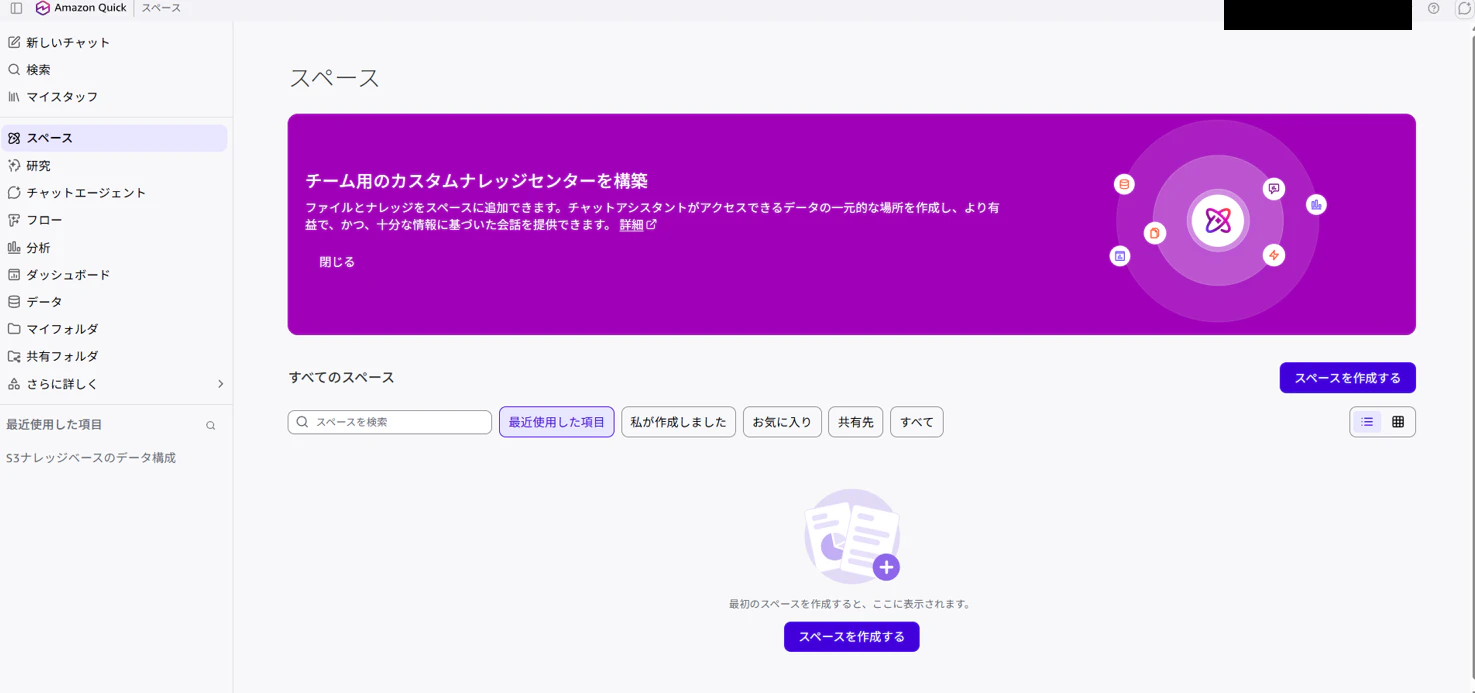Screen dimensions: 1475x693
Task: Switch to grid view
Action: coord(1398,422)
